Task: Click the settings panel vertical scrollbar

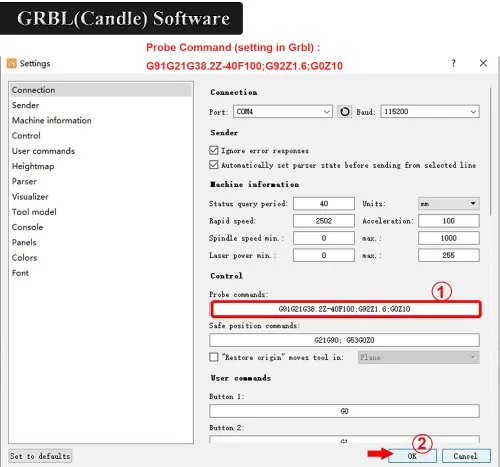Action: [x=491, y=152]
